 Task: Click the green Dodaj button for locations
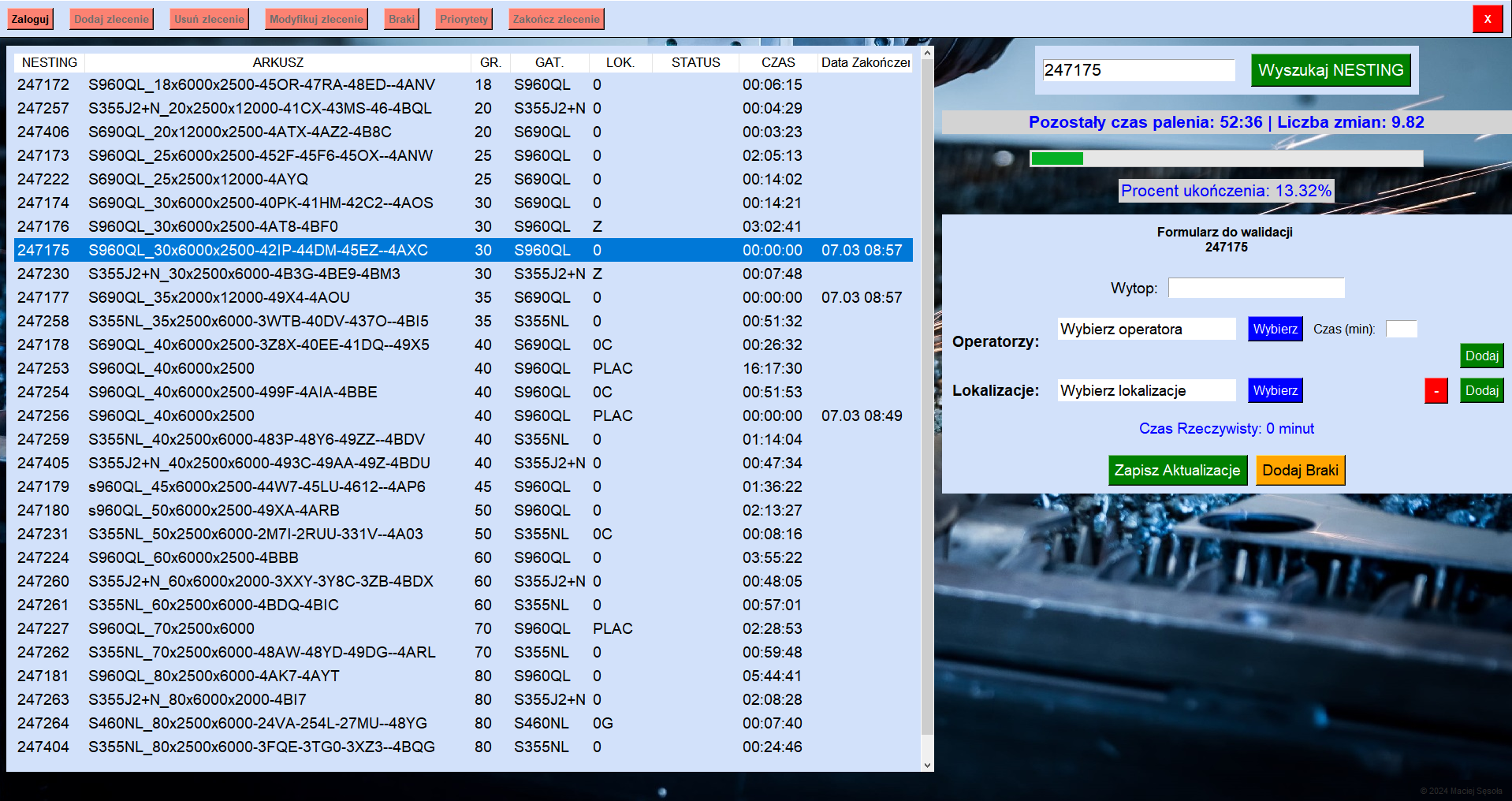click(1481, 390)
